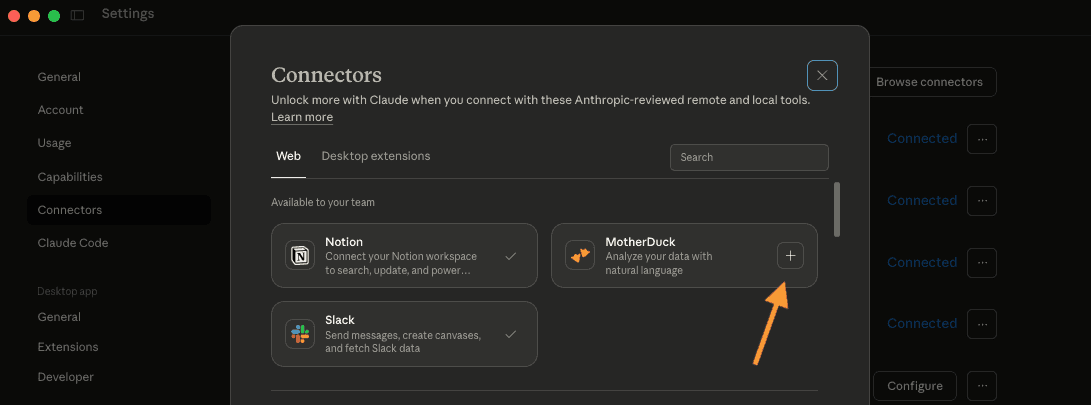Click the Notion connected checkmark
The height and width of the screenshot is (405, 1091).
[x=511, y=256]
